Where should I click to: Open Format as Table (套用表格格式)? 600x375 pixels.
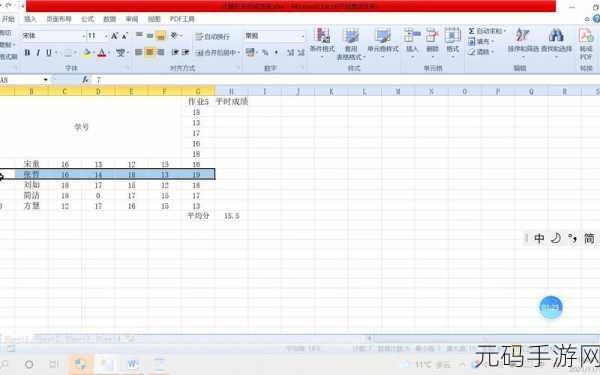[351, 44]
